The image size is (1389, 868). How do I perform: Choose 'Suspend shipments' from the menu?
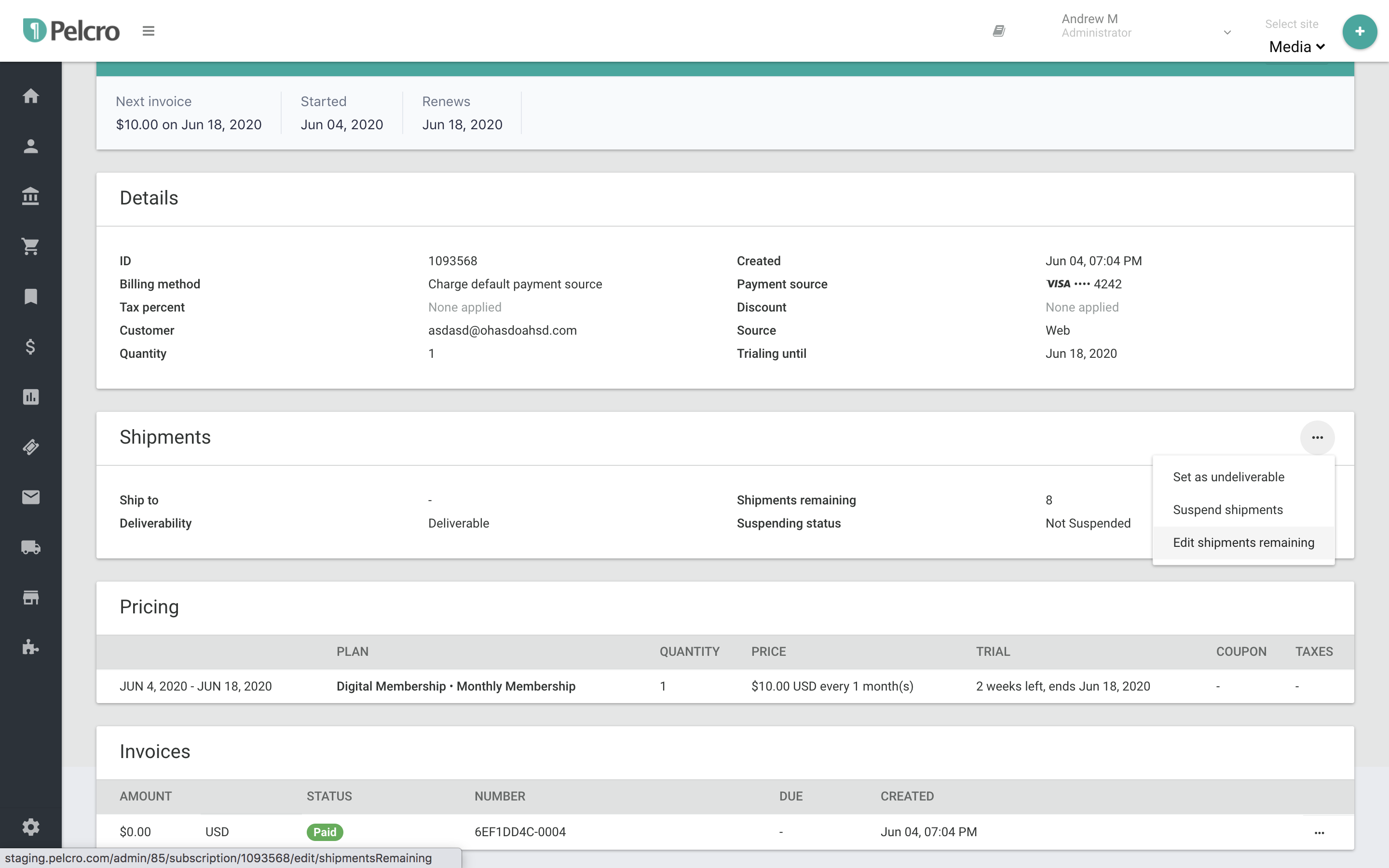pyautogui.click(x=1227, y=510)
